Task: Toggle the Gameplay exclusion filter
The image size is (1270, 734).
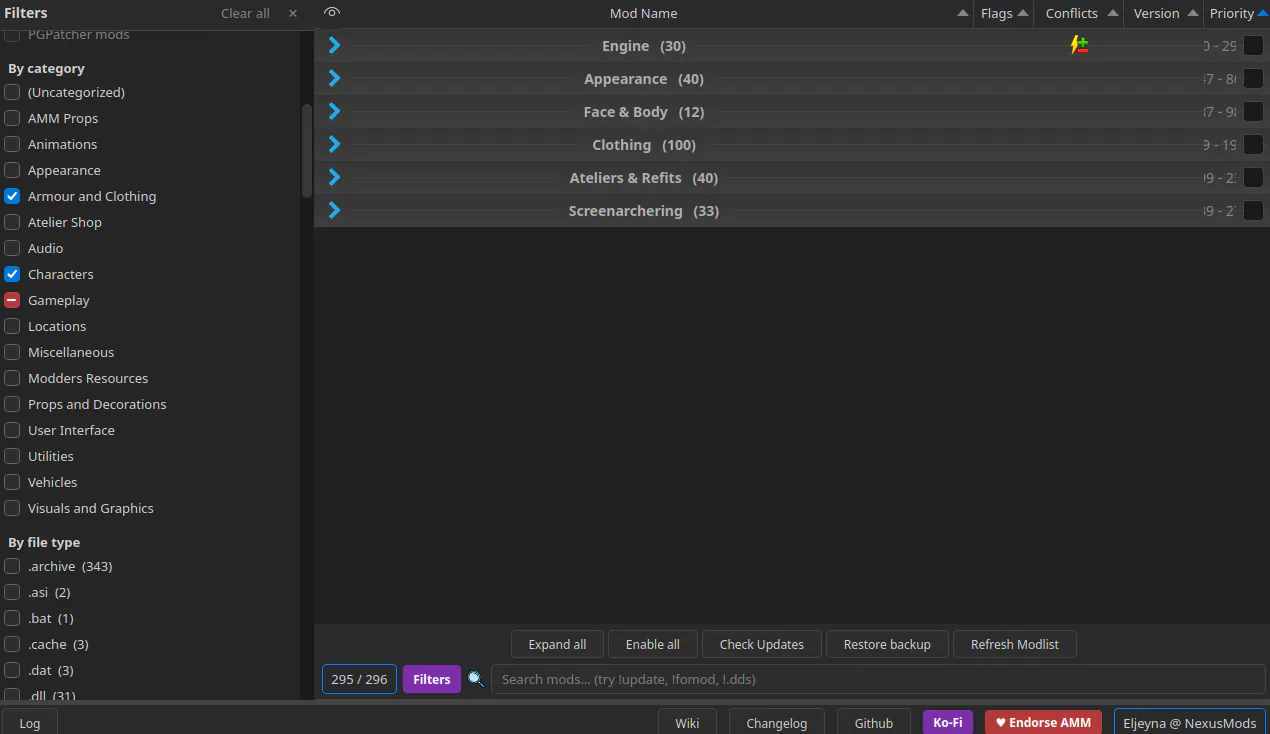Action: coord(12,300)
